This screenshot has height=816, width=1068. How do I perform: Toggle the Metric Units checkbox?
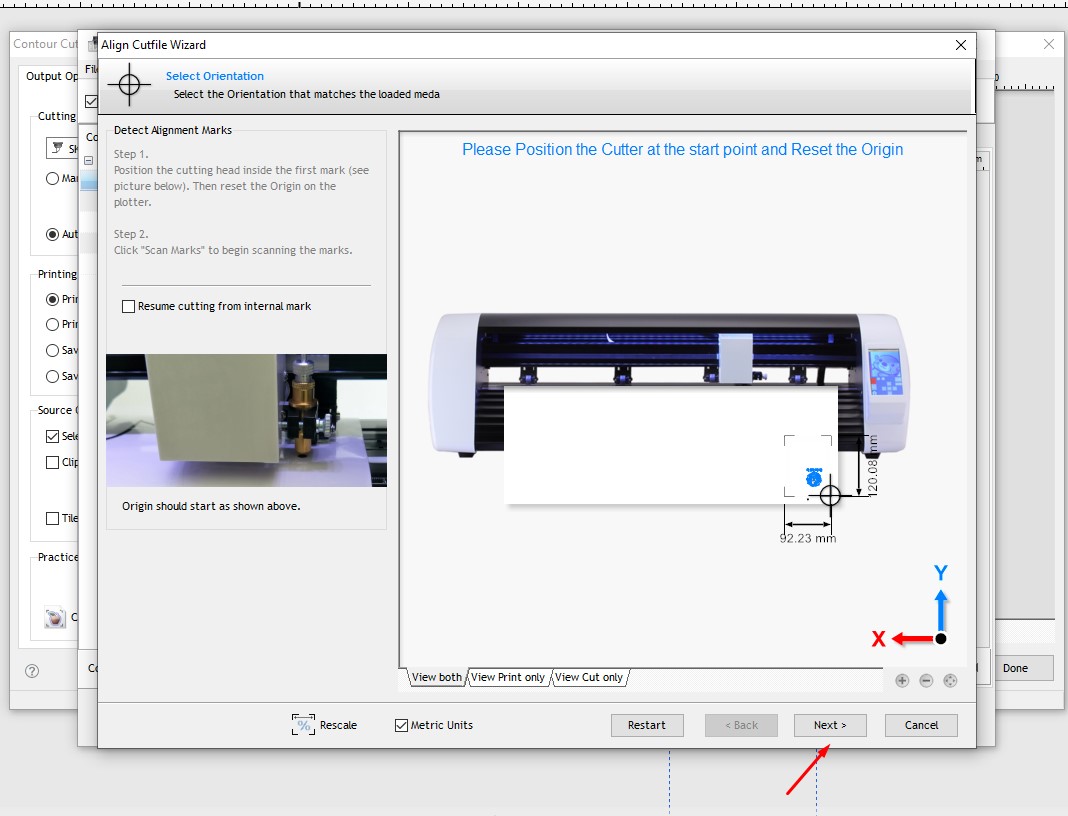tap(401, 725)
